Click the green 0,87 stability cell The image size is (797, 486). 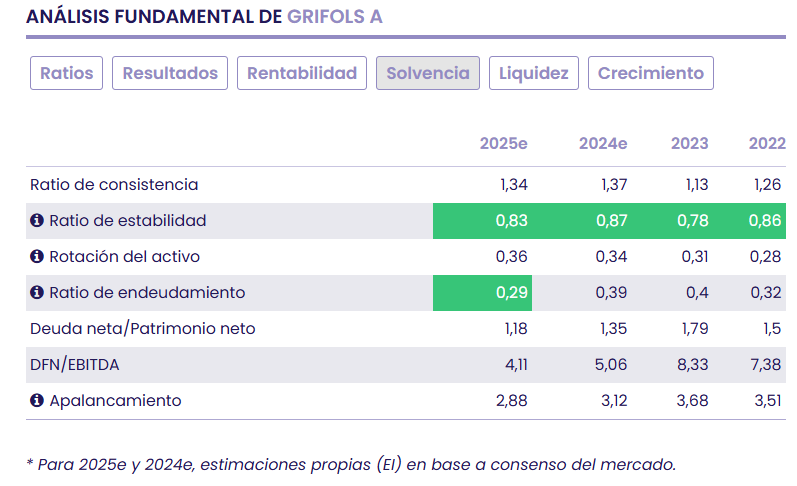pos(583,221)
